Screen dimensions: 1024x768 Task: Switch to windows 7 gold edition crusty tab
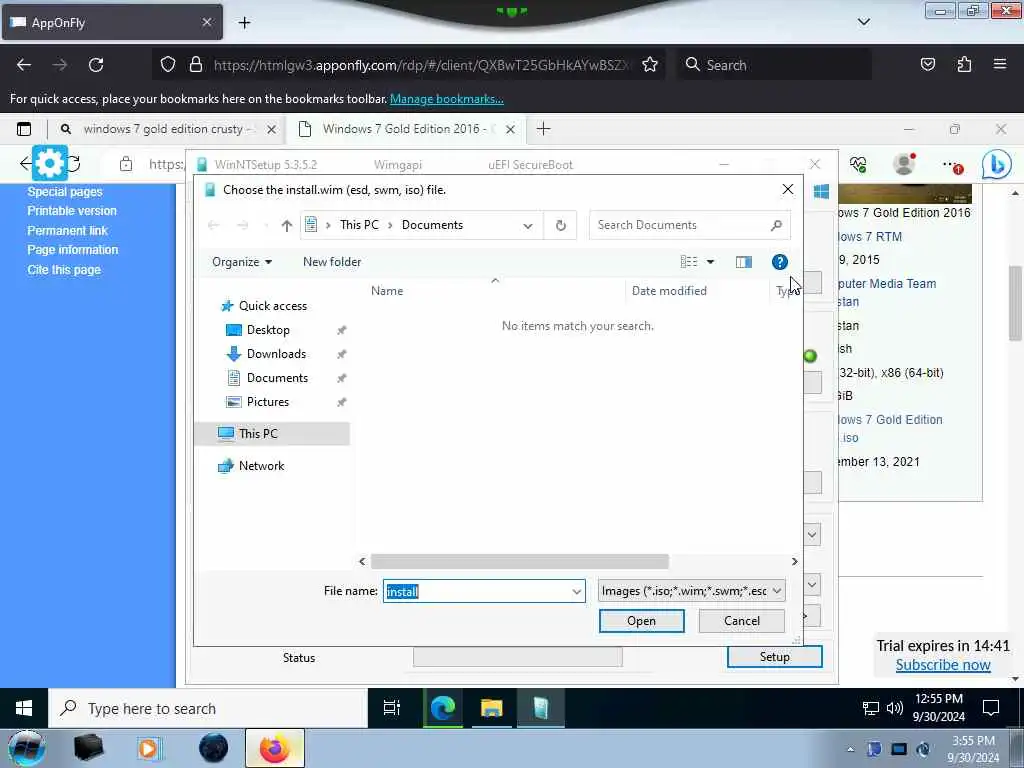(167, 129)
